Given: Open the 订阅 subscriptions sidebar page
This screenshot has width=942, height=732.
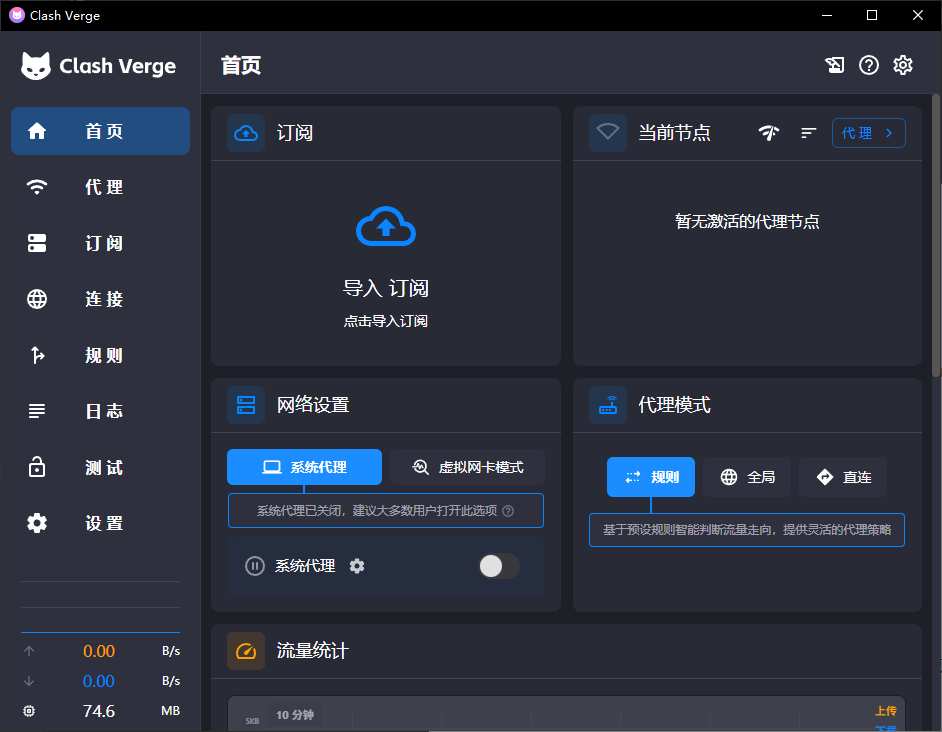Looking at the screenshot, I should click(100, 243).
